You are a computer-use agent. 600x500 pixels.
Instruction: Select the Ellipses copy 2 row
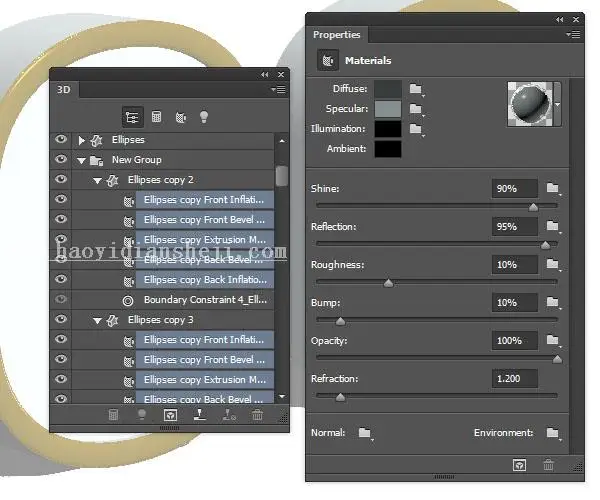tap(173, 180)
